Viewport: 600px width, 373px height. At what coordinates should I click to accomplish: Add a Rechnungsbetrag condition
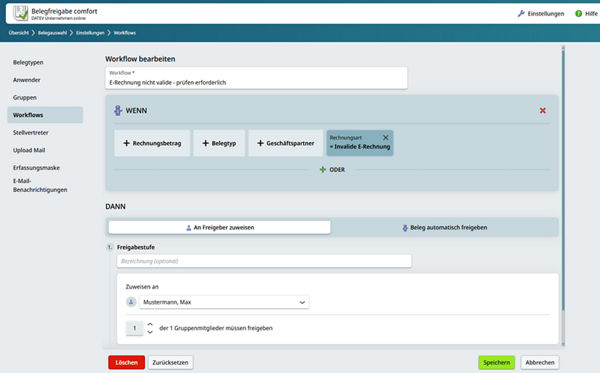click(152, 143)
